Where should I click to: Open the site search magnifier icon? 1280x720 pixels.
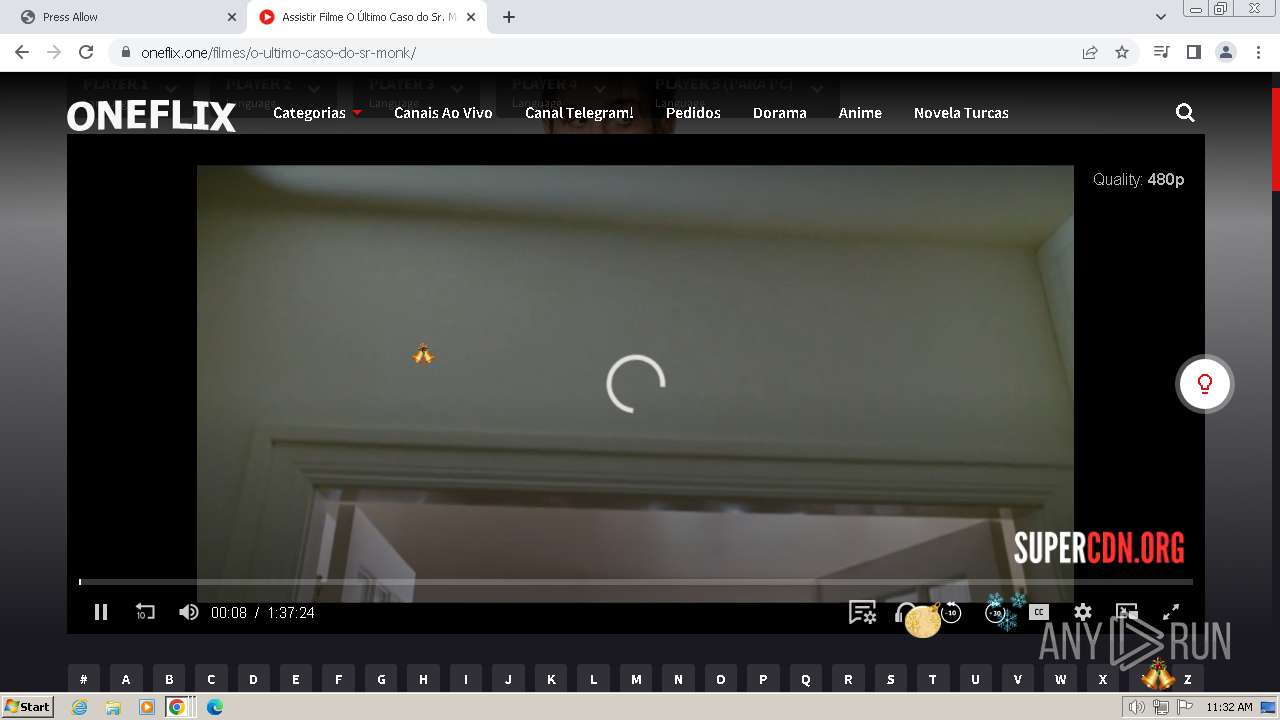pos(1185,113)
